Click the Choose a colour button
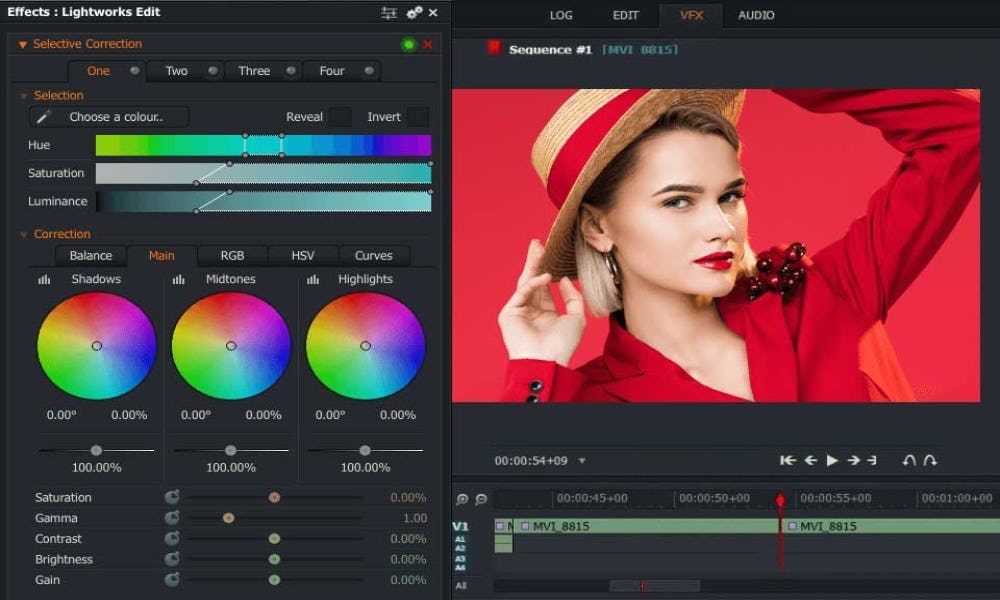 point(128,117)
